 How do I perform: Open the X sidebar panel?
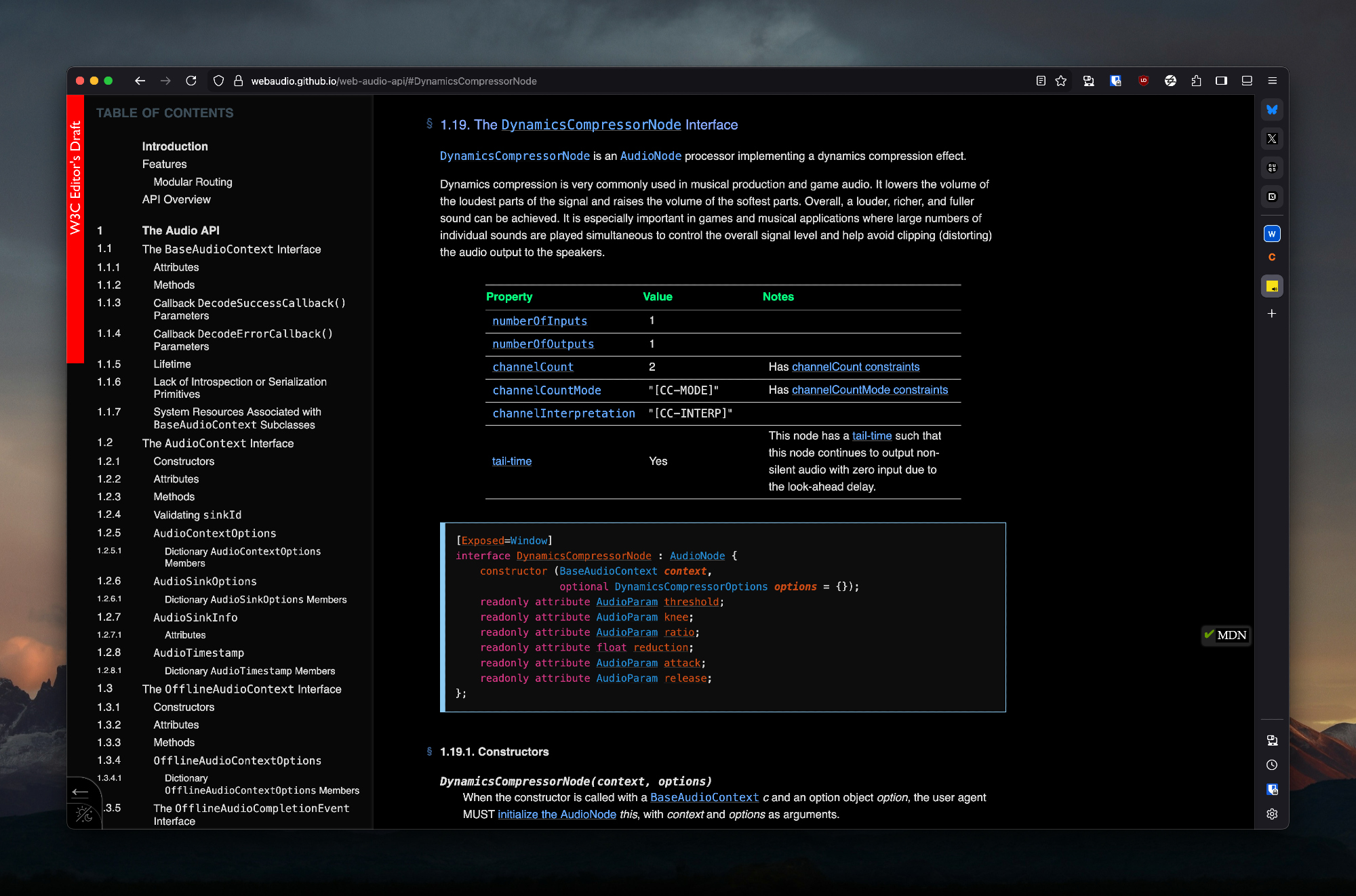pos(1272,139)
